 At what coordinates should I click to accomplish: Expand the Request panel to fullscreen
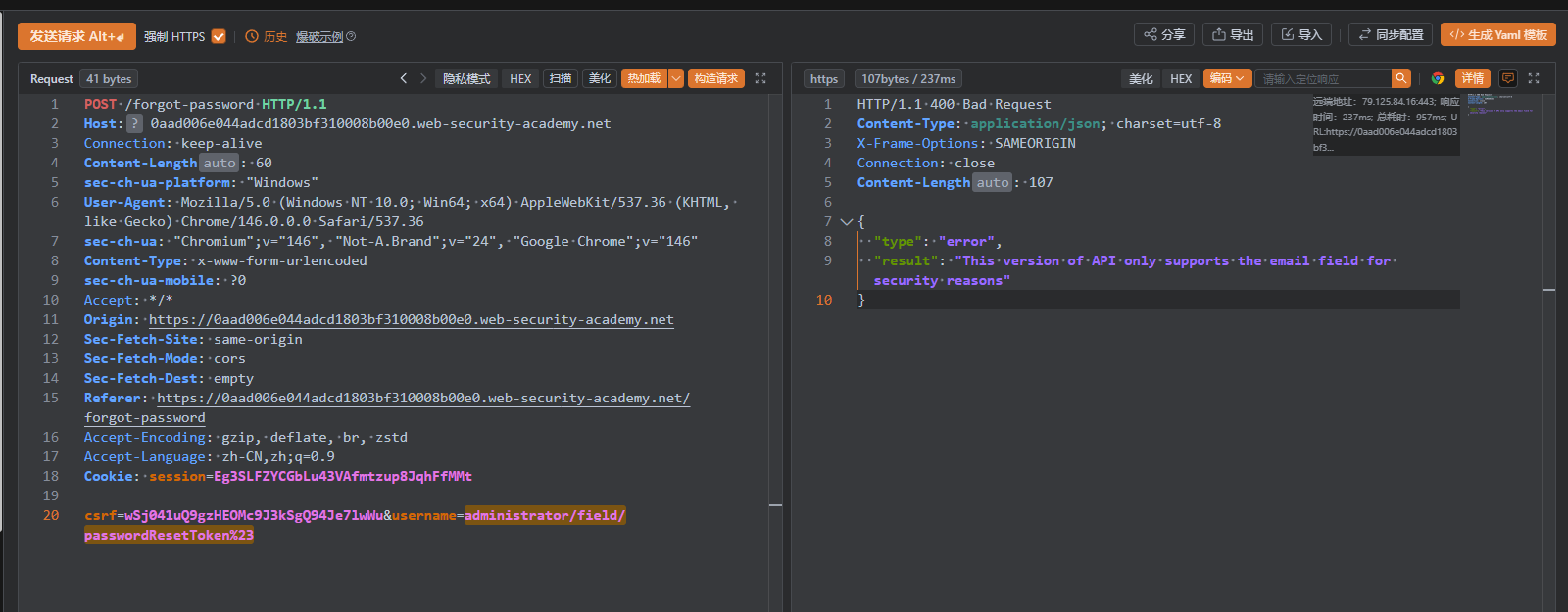click(x=760, y=78)
